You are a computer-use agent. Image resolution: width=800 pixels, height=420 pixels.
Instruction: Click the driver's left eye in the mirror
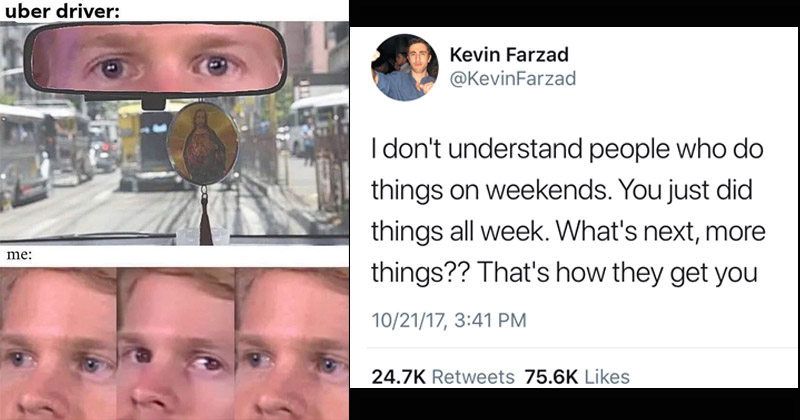click(x=109, y=66)
